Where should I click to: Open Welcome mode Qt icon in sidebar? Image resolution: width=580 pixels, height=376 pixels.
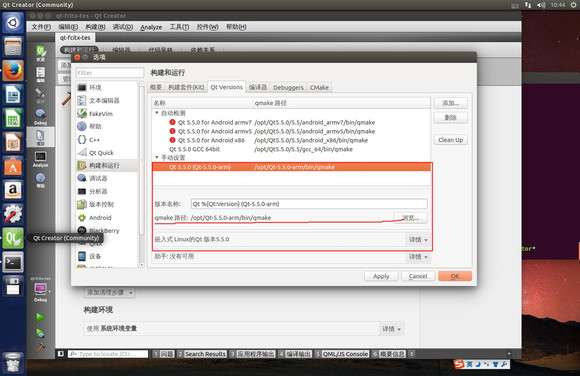point(40,53)
